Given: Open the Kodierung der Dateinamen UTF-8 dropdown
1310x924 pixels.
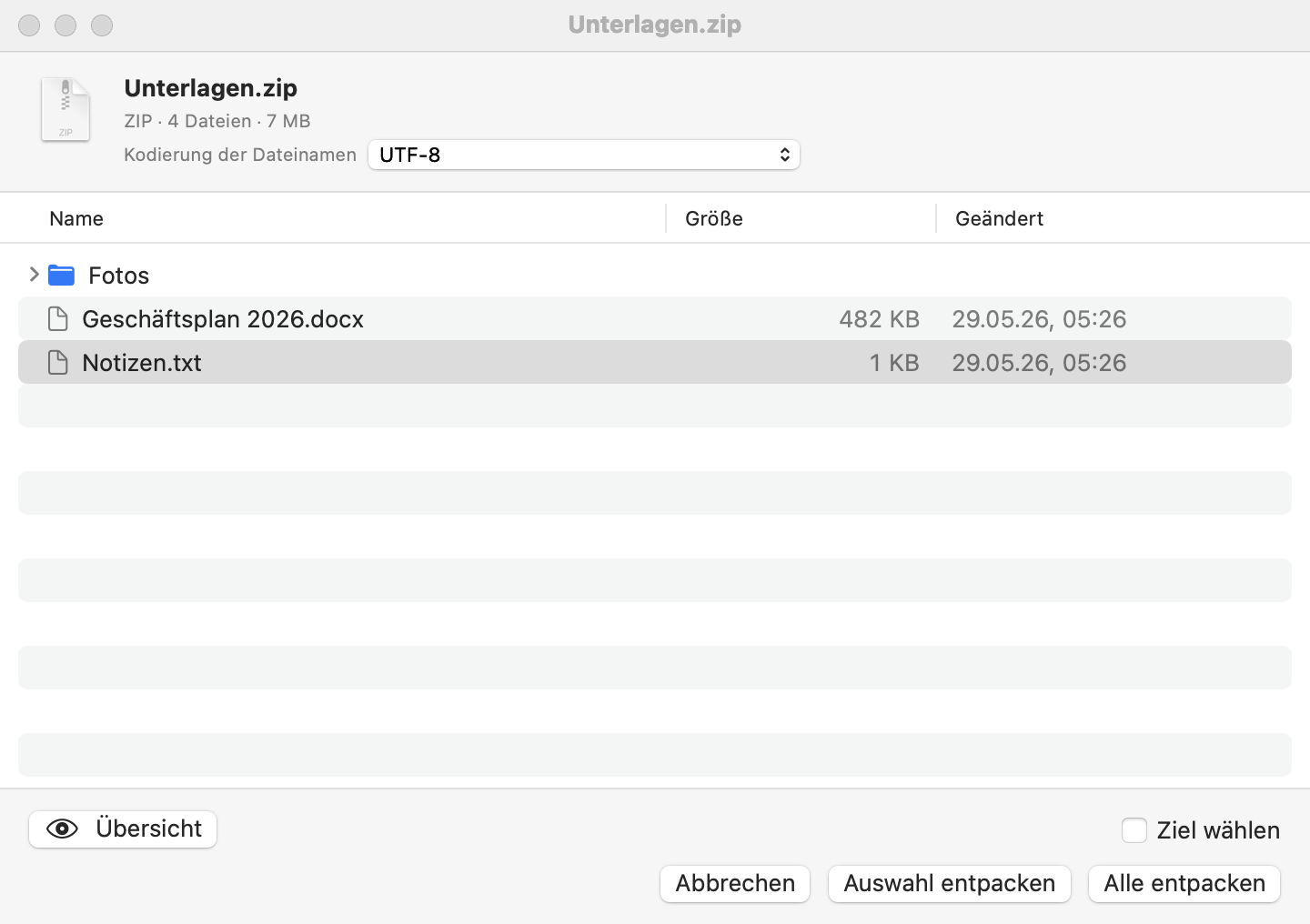Looking at the screenshot, I should pyautogui.click(x=584, y=155).
